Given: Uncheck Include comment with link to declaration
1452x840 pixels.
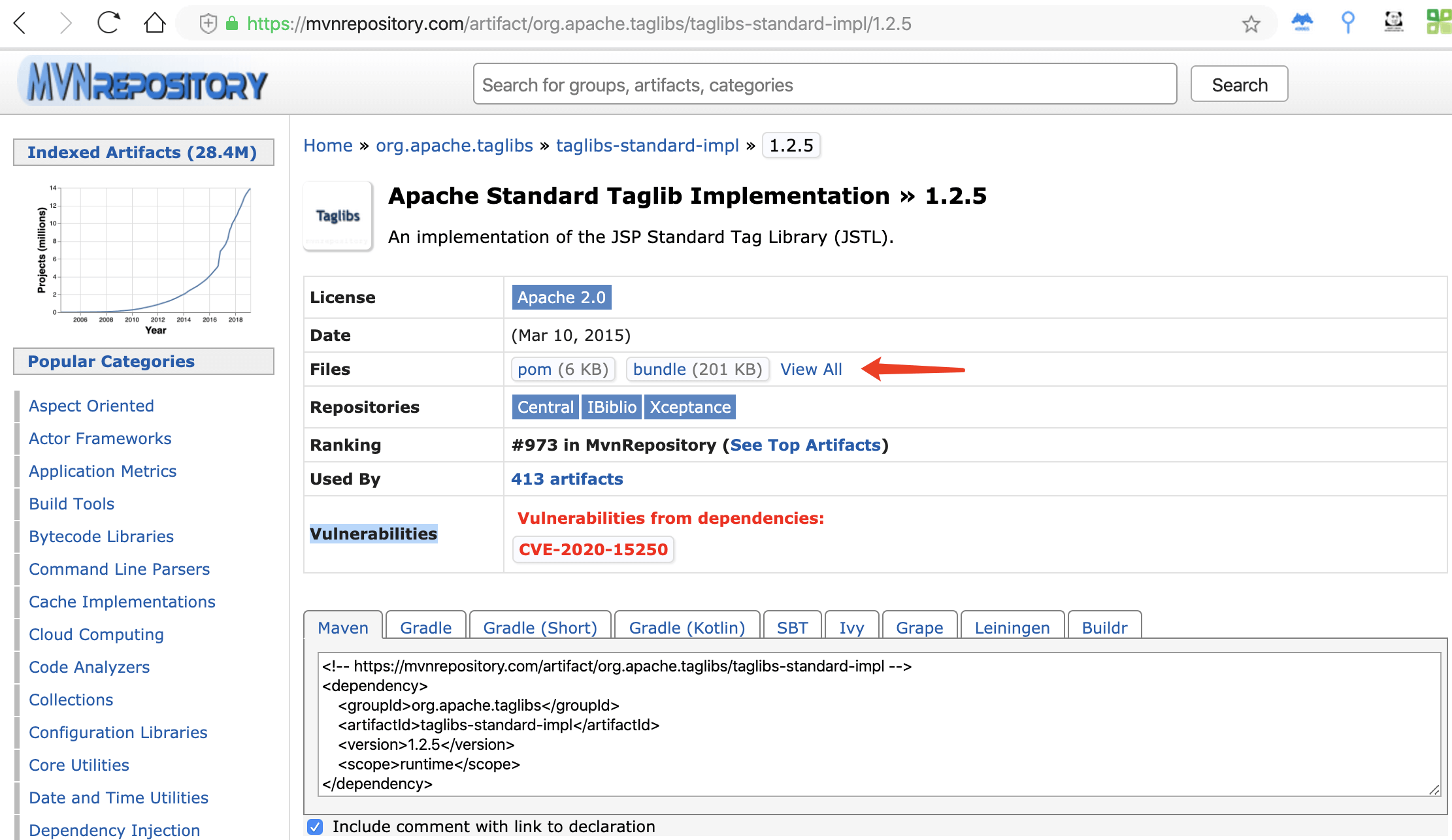Looking at the screenshot, I should coord(315,826).
